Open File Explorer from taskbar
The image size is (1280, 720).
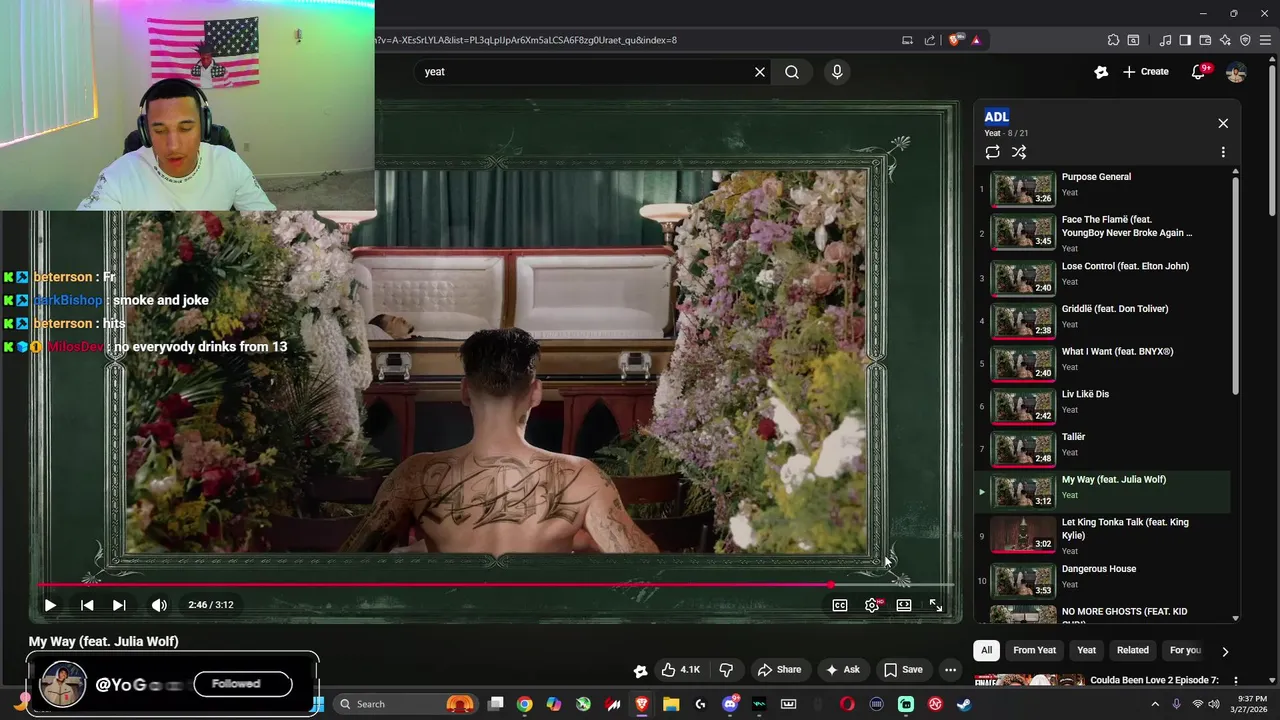(671, 704)
